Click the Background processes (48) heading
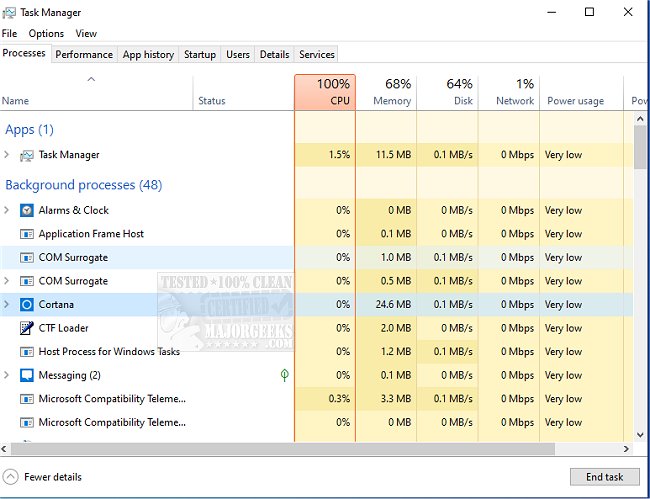 [84, 185]
